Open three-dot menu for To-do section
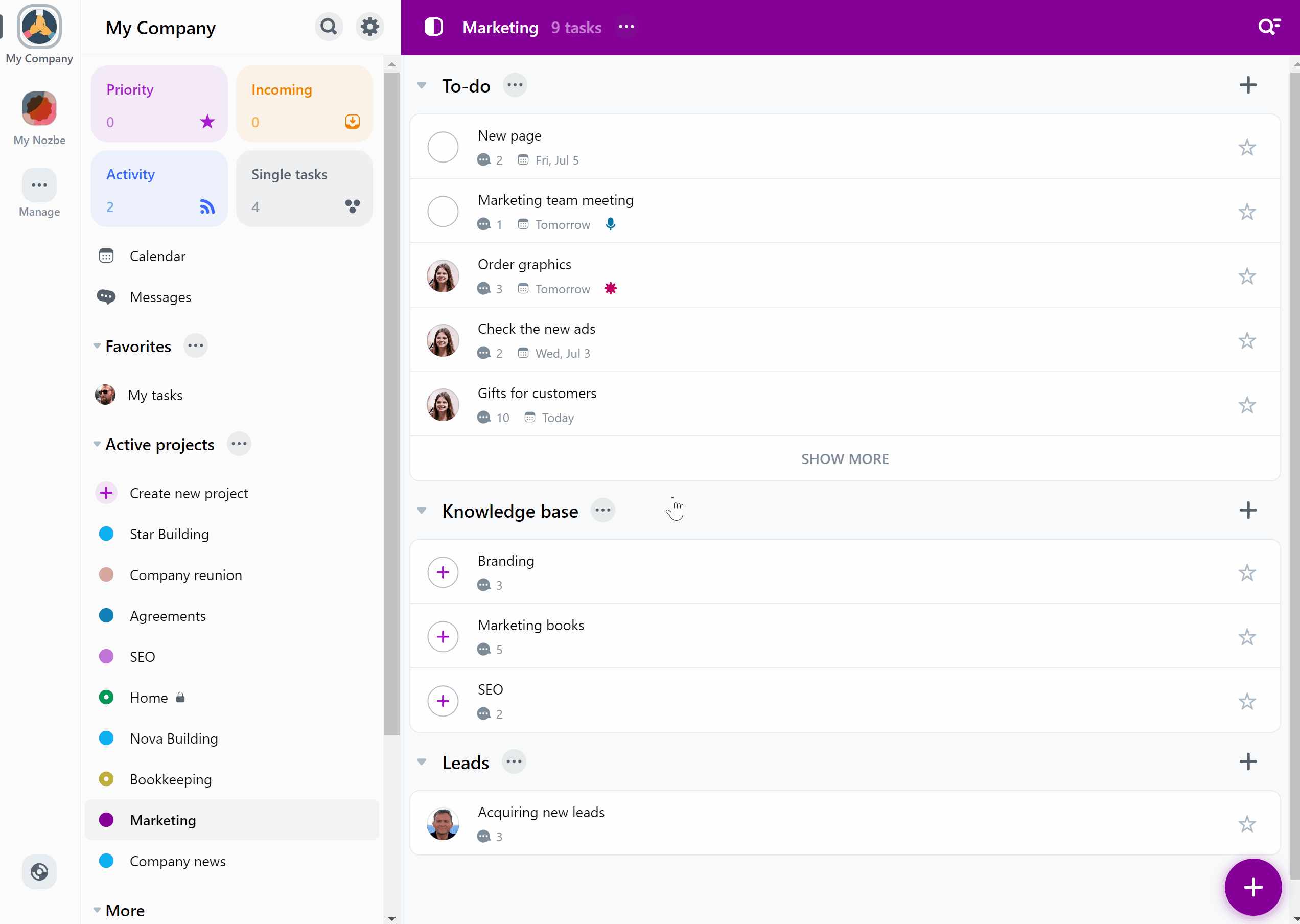The image size is (1300, 924). click(x=515, y=85)
